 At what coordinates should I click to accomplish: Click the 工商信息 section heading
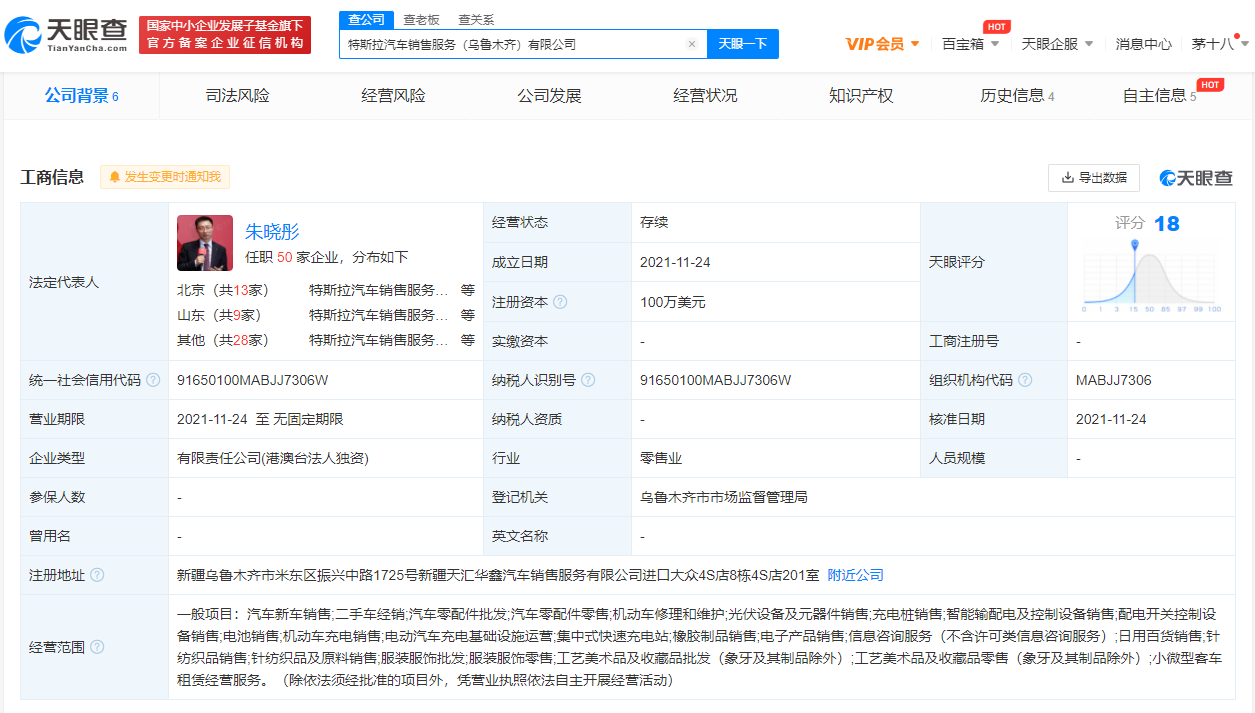52,177
